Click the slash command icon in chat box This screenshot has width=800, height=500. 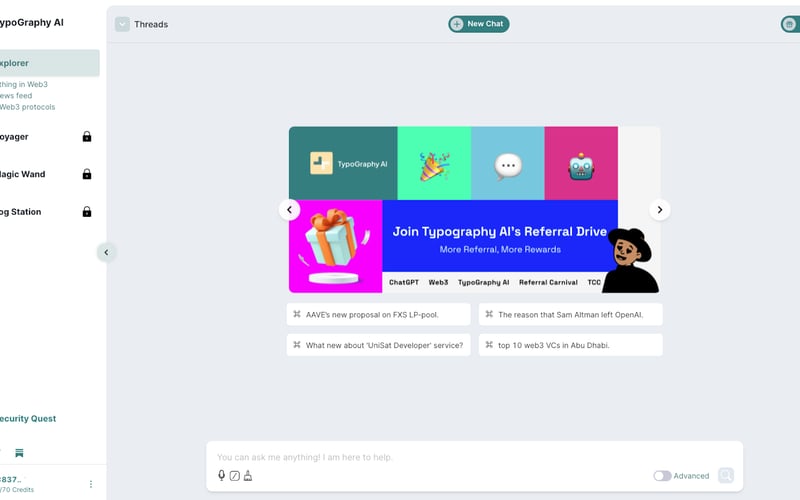click(x=235, y=476)
